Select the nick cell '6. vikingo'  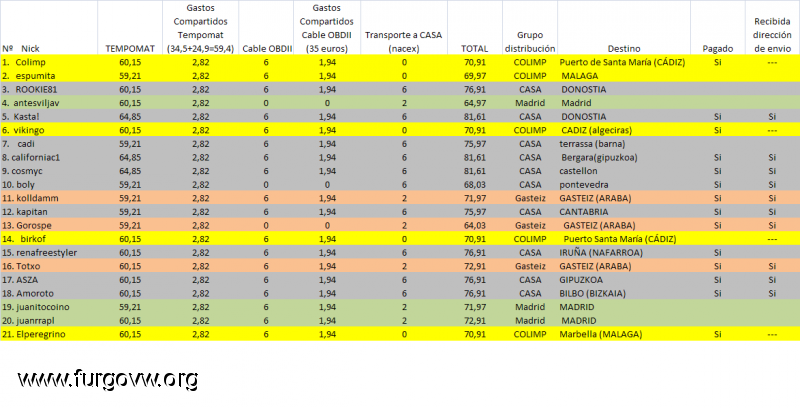tap(23, 130)
